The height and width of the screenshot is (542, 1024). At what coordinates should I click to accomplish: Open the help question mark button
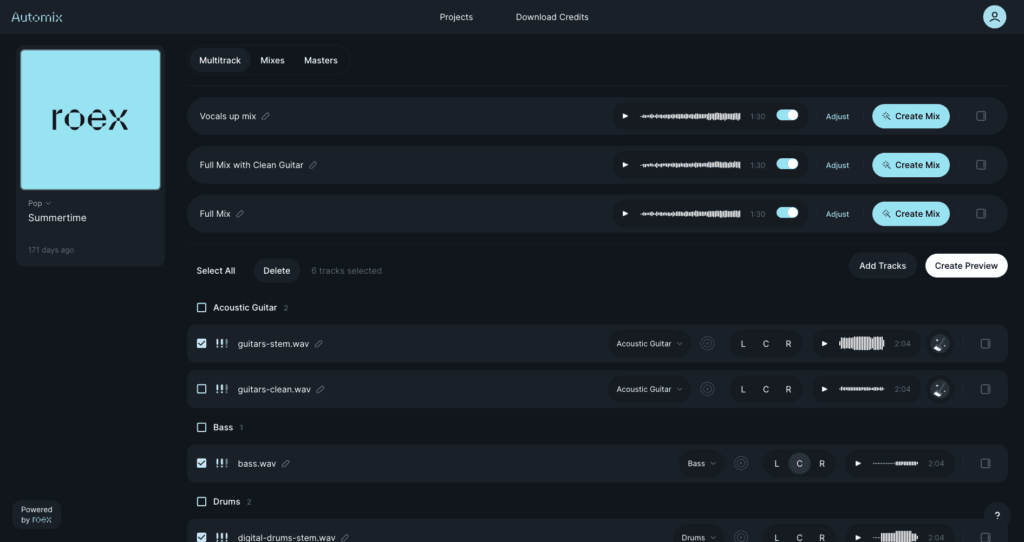tap(996, 515)
